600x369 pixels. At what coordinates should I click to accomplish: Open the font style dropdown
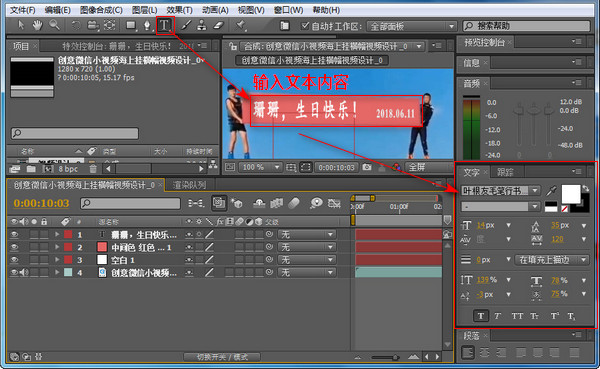[501, 207]
